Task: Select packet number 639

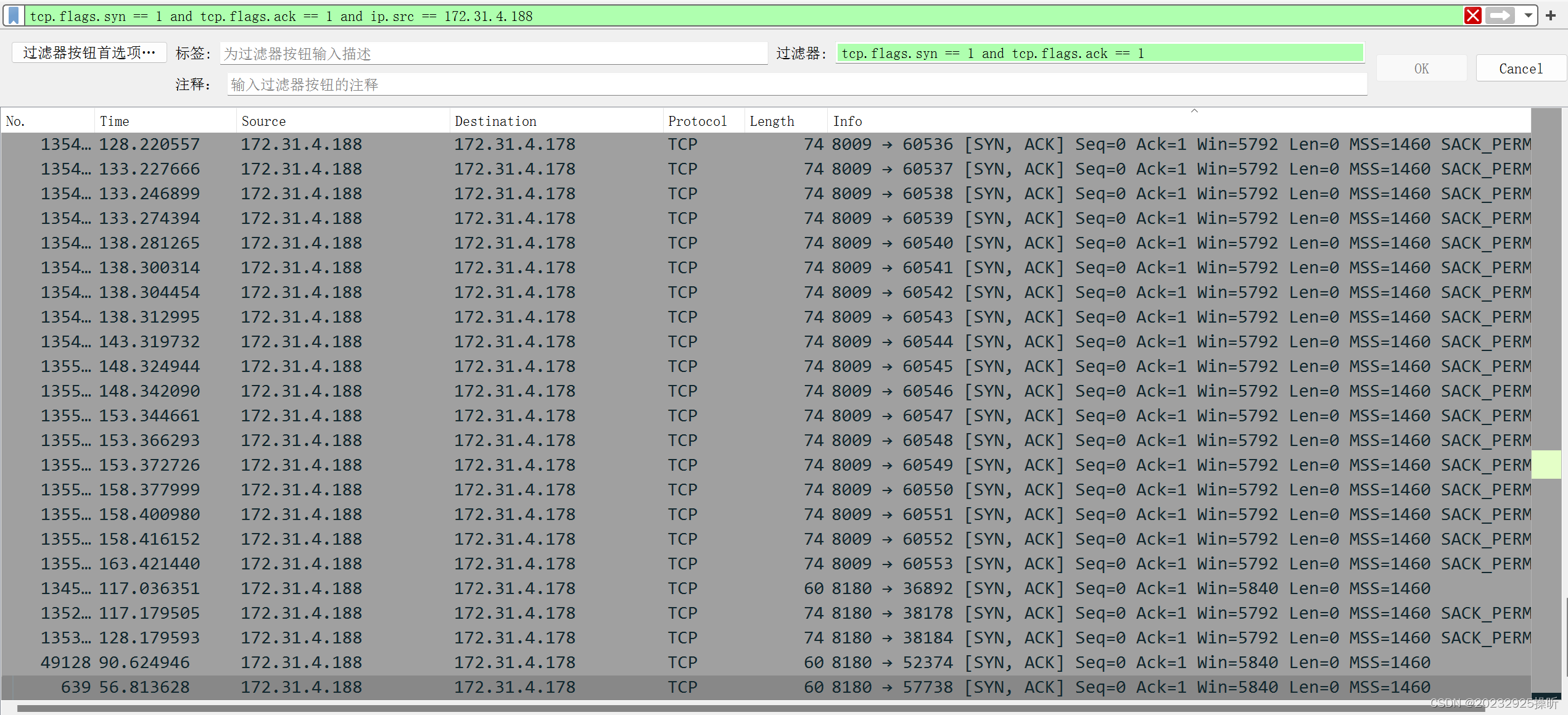Action: [765, 687]
